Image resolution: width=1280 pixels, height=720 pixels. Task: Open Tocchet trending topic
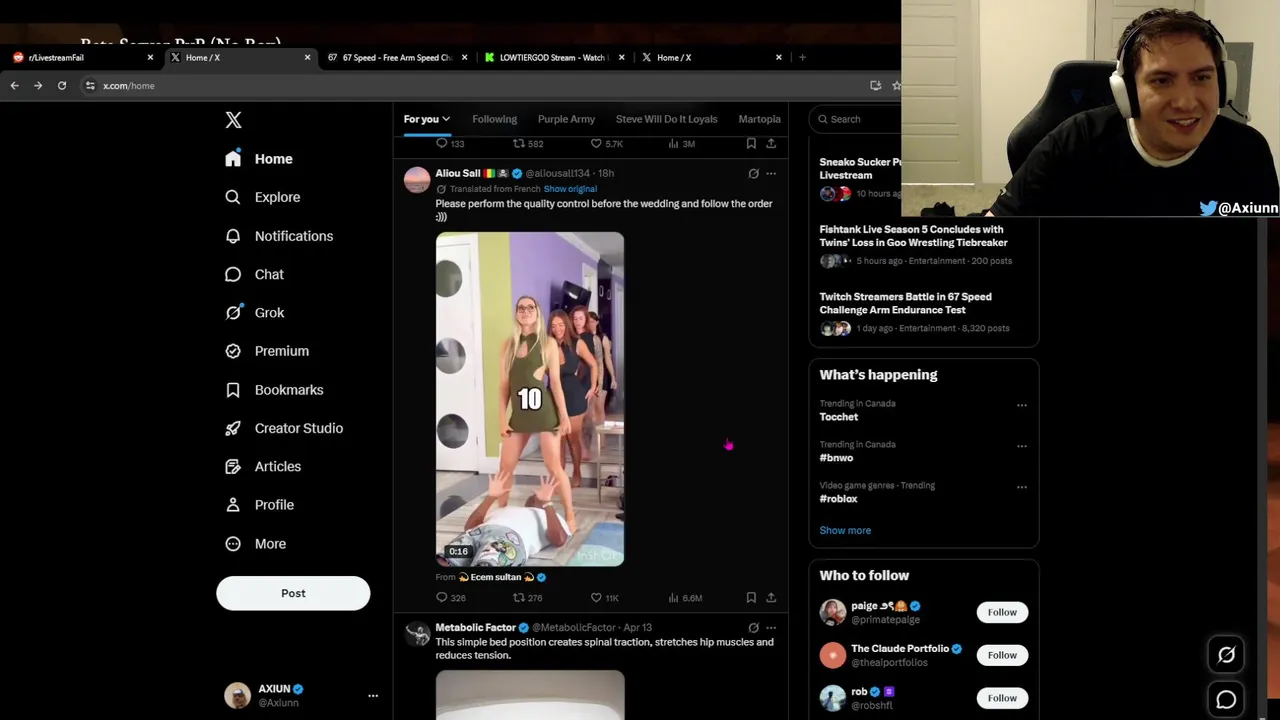pos(839,417)
